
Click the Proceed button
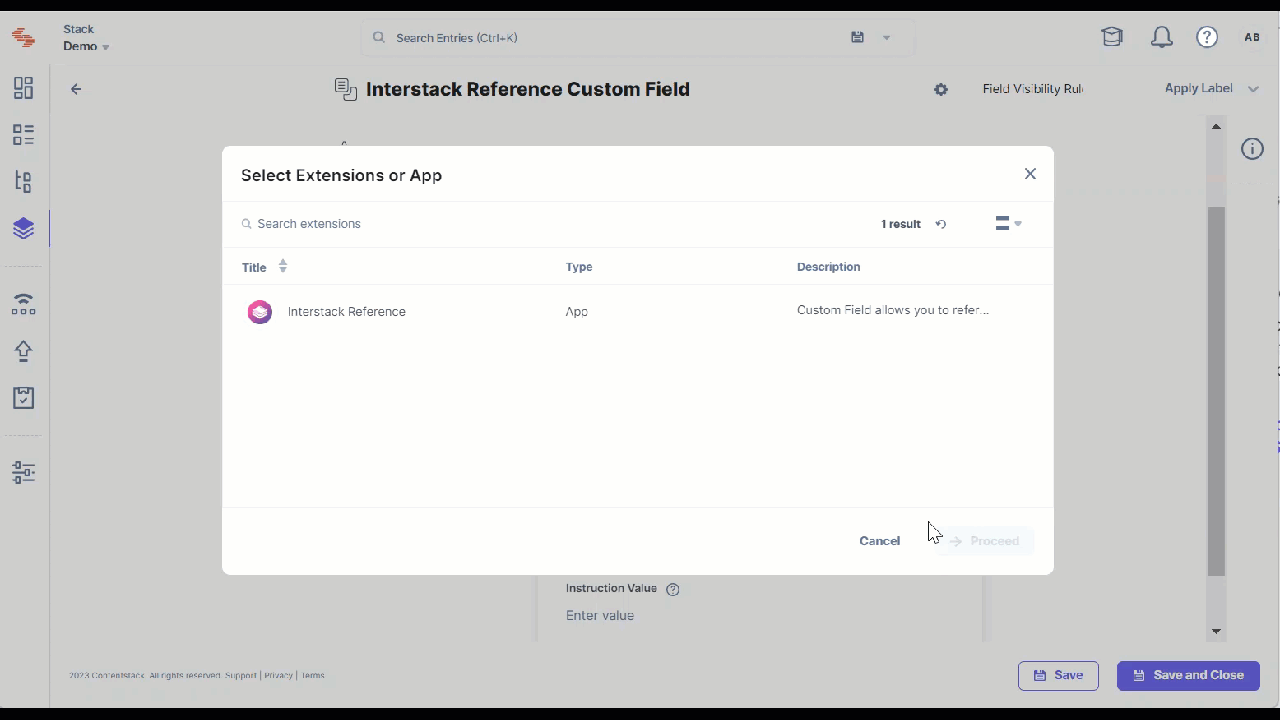[985, 541]
